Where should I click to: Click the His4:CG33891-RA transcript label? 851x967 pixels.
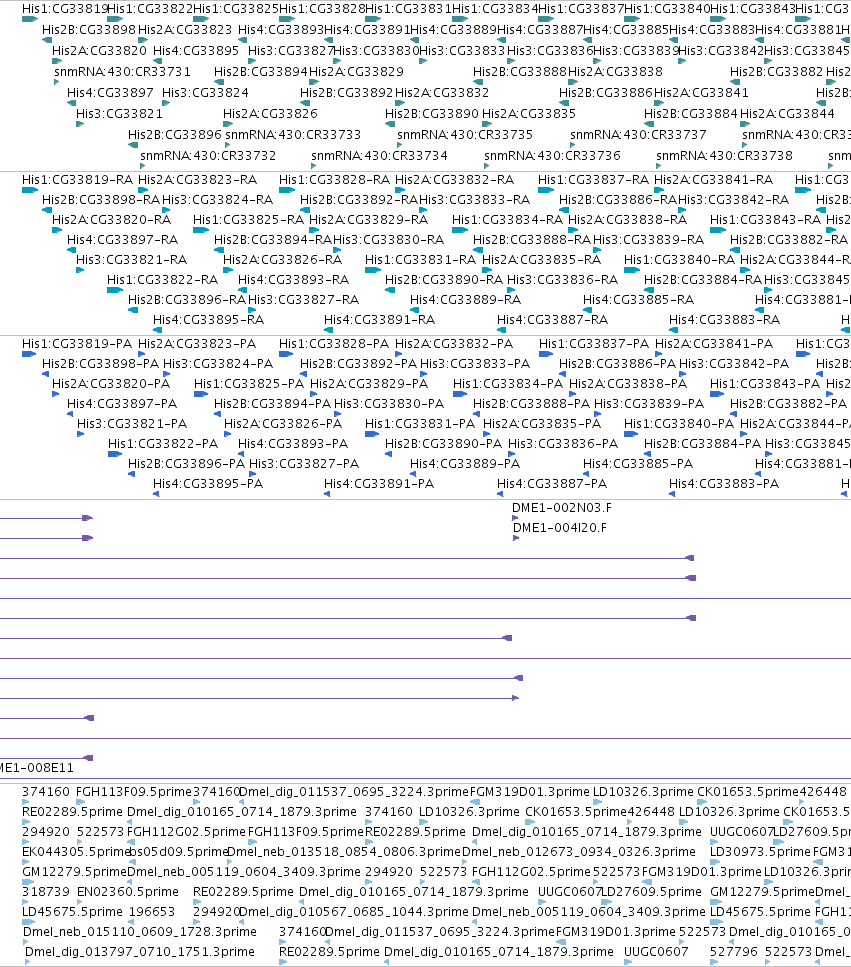[379, 319]
